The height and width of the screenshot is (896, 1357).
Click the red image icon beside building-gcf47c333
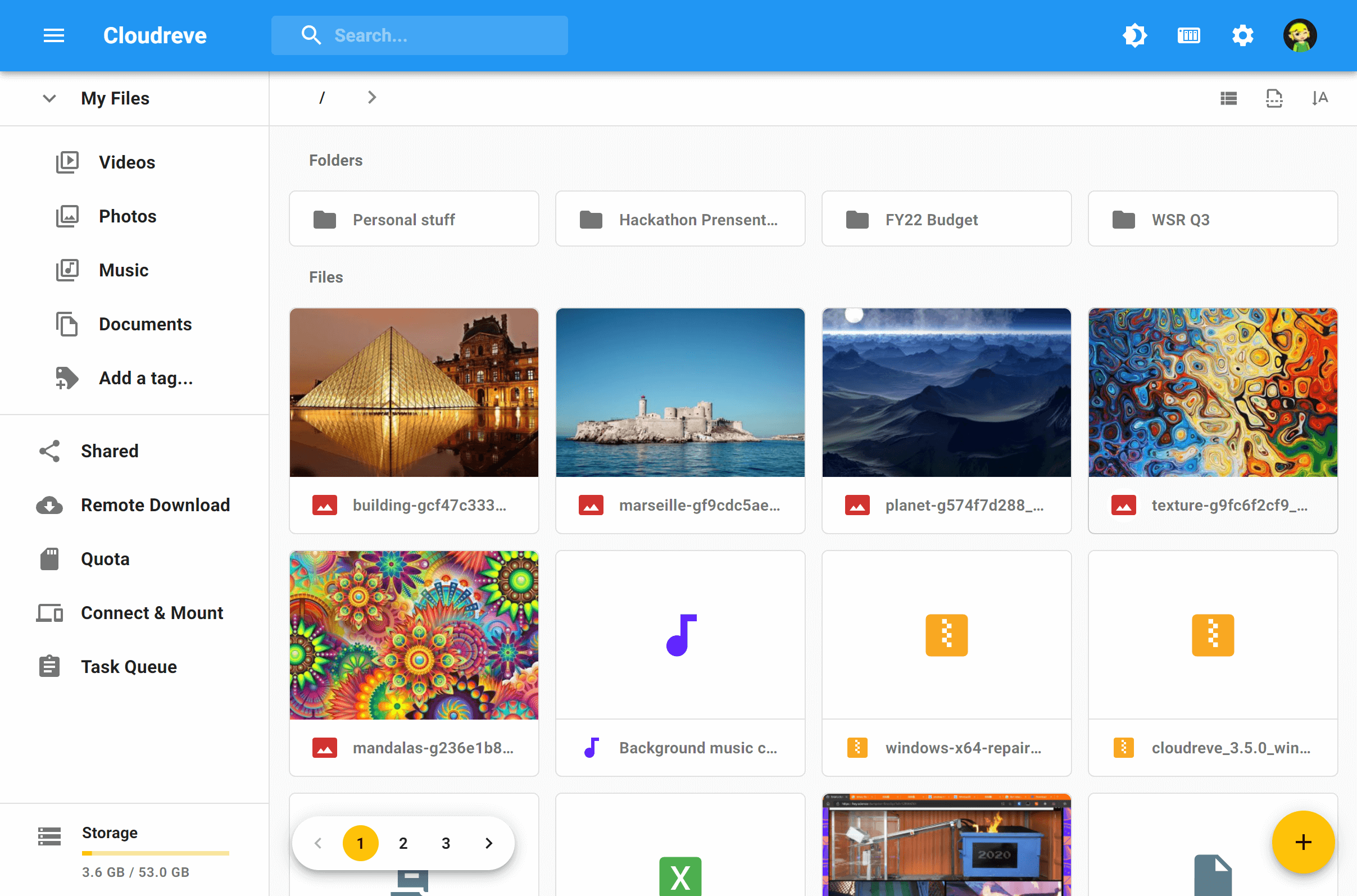tap(325, 505)
